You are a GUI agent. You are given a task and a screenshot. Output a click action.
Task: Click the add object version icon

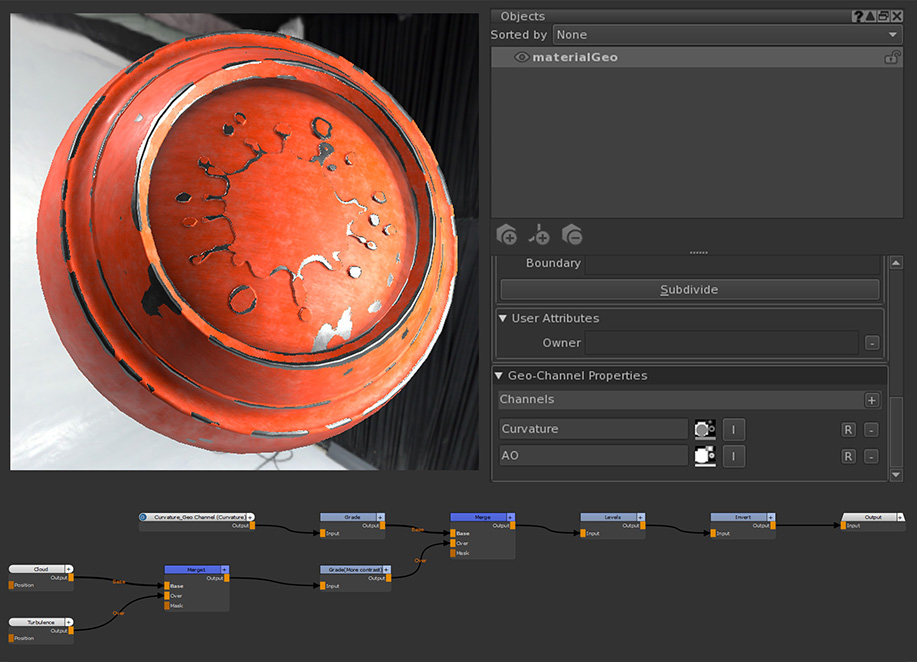(539, 235)
